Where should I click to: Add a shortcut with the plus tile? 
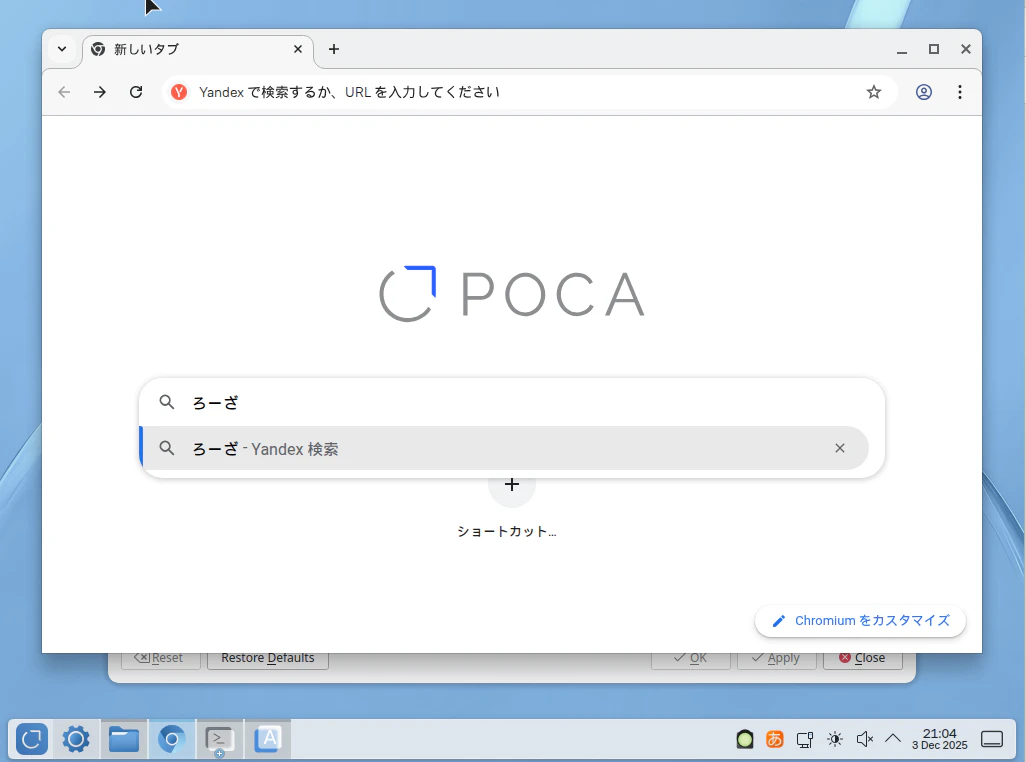(512, 485)
